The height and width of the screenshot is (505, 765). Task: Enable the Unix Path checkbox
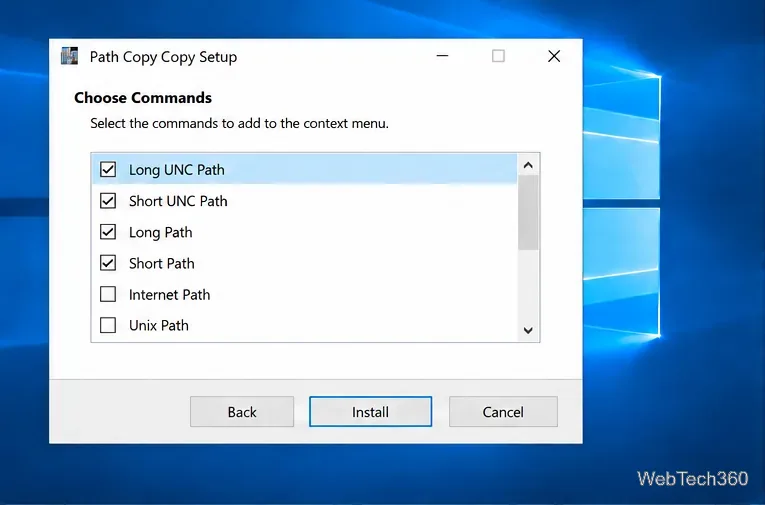pos(108,325)
